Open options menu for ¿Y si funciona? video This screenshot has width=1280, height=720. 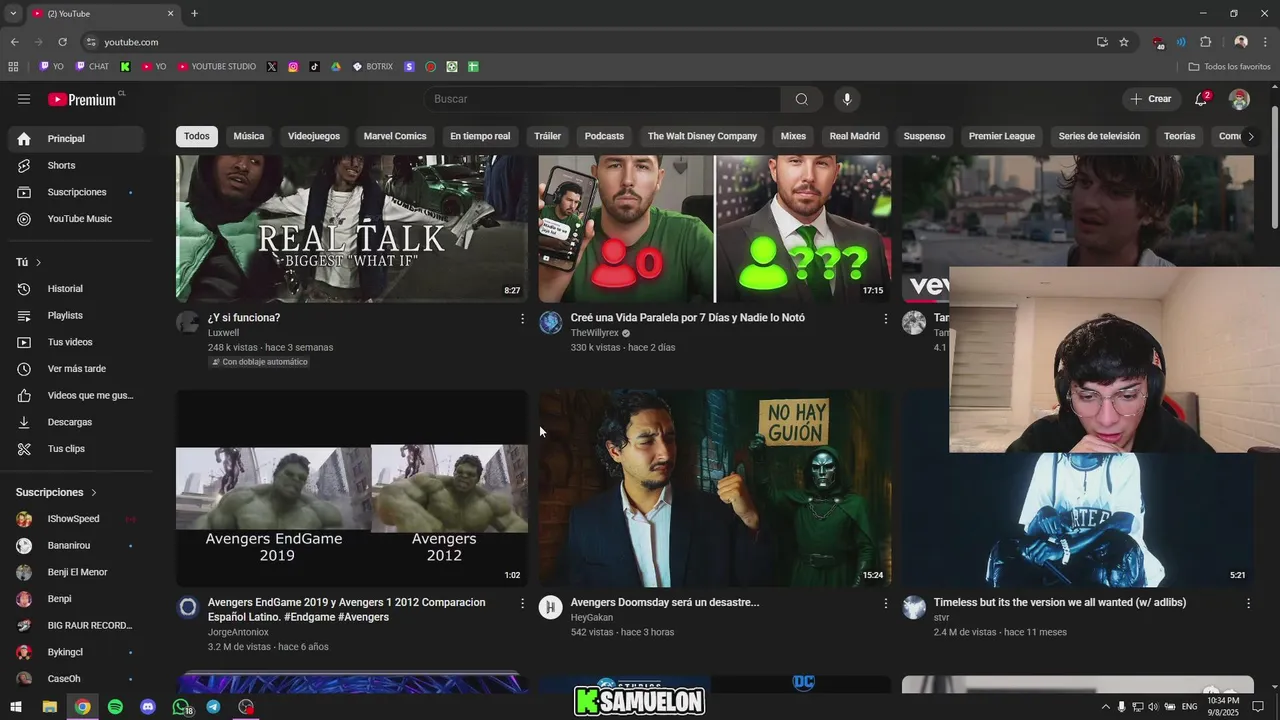point(522,318)
